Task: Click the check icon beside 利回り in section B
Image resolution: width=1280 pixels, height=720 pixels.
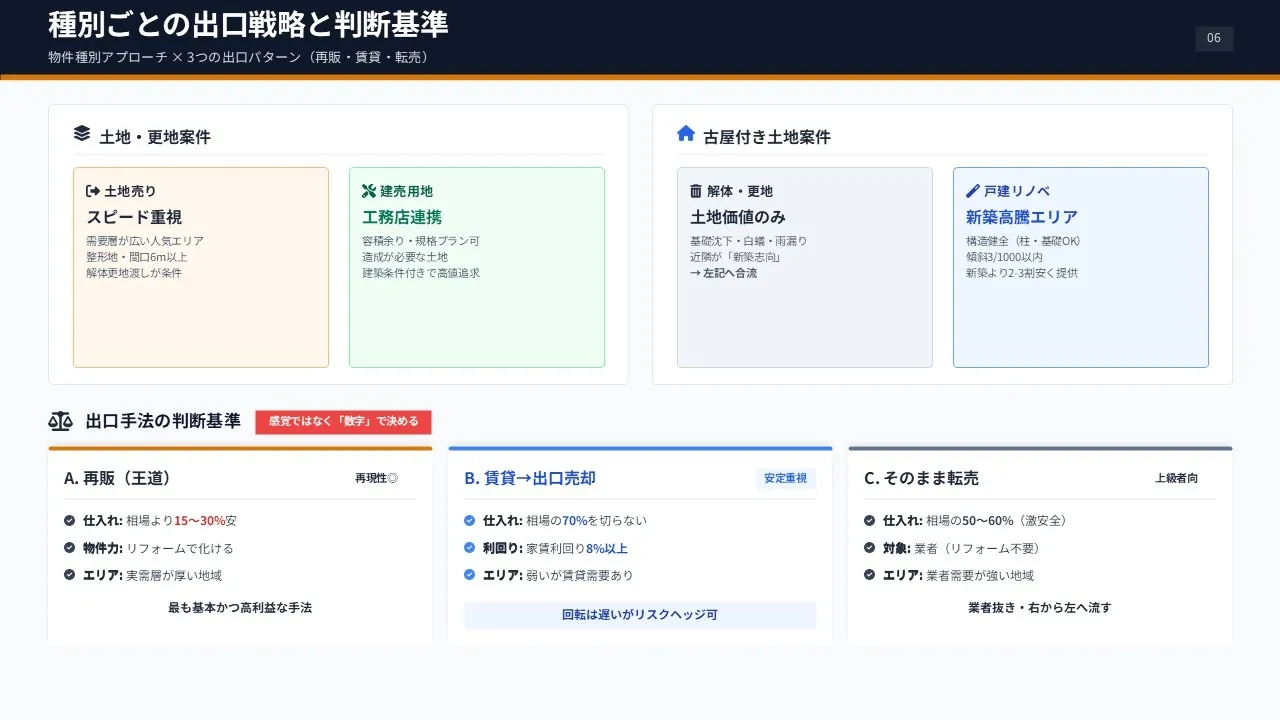Action: tap(470, 548)
